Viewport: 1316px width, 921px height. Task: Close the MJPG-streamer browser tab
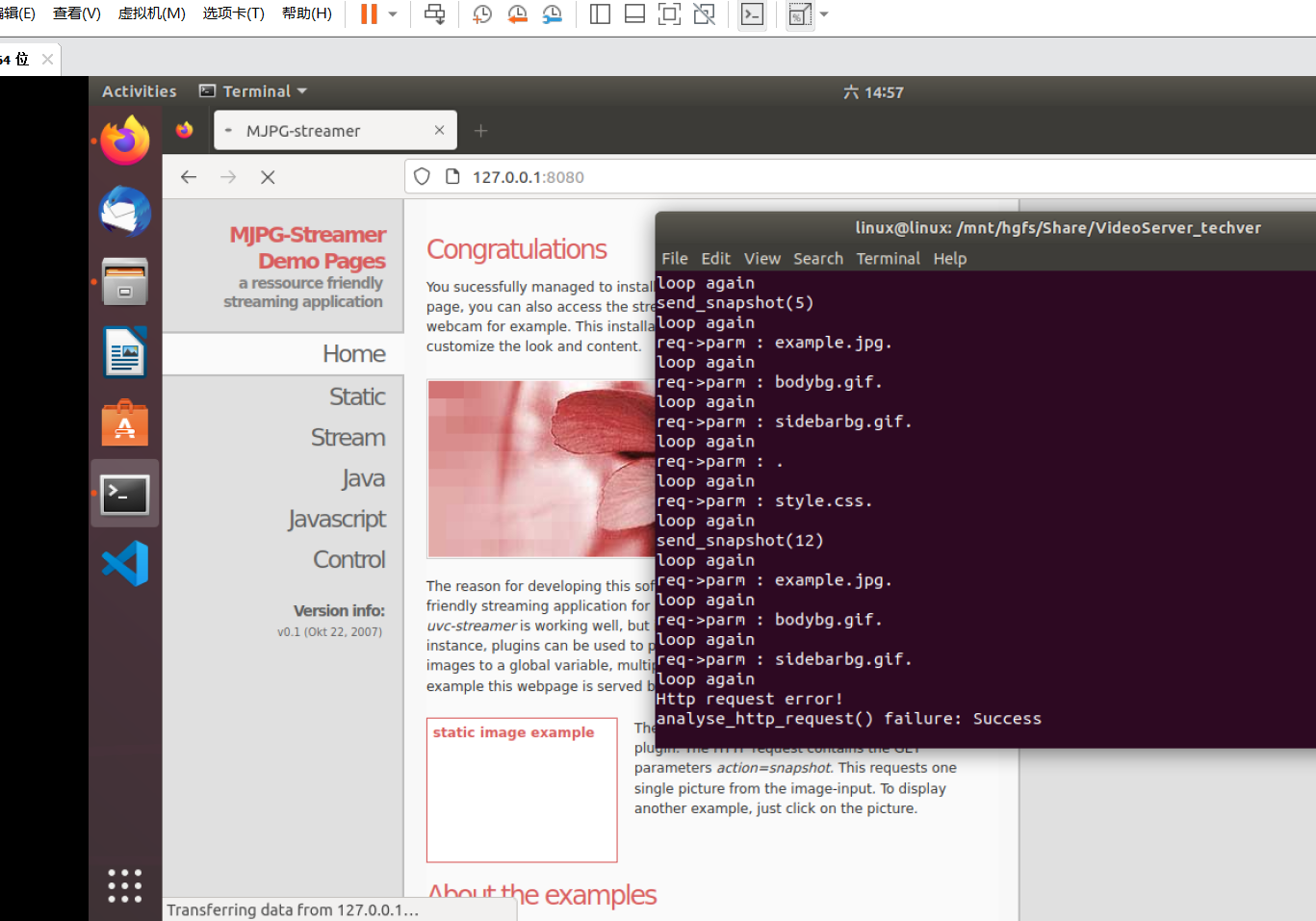(439, 130)
